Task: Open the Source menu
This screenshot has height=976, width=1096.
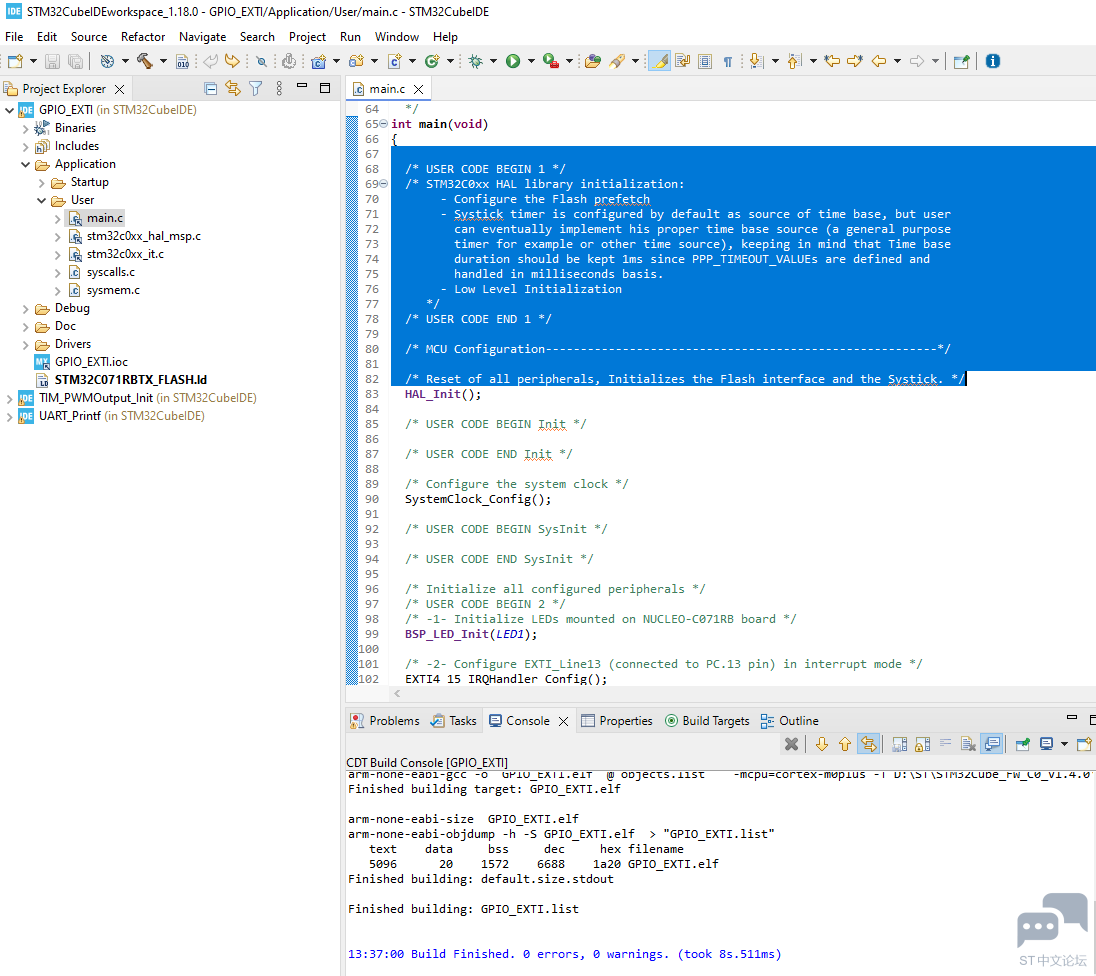Action: tap(89, 36)
